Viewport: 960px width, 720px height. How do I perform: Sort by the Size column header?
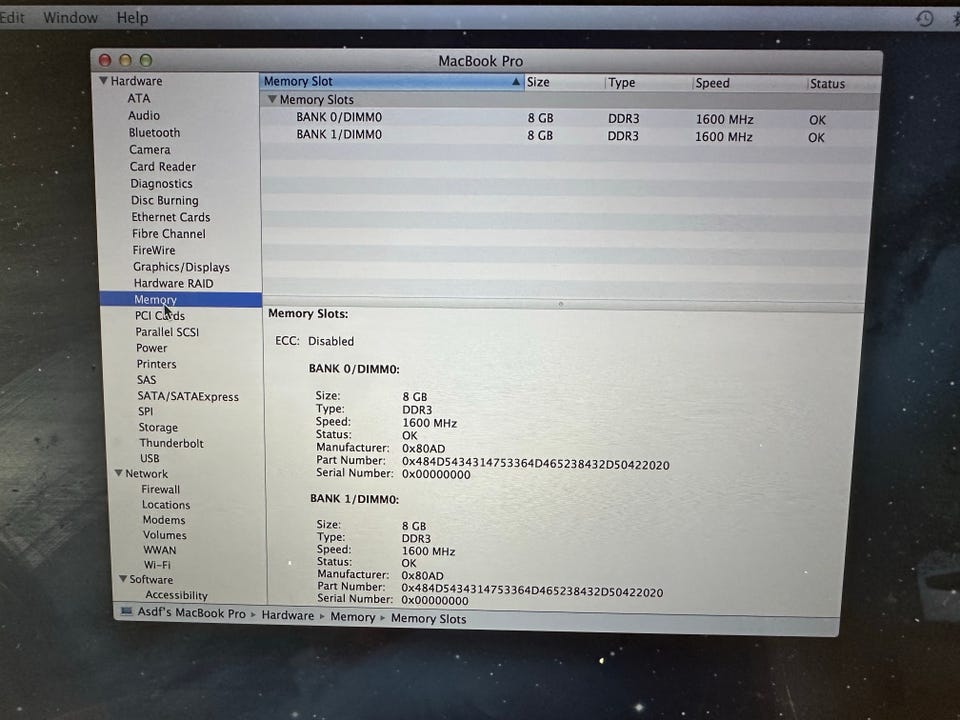[x=564, y=82]
